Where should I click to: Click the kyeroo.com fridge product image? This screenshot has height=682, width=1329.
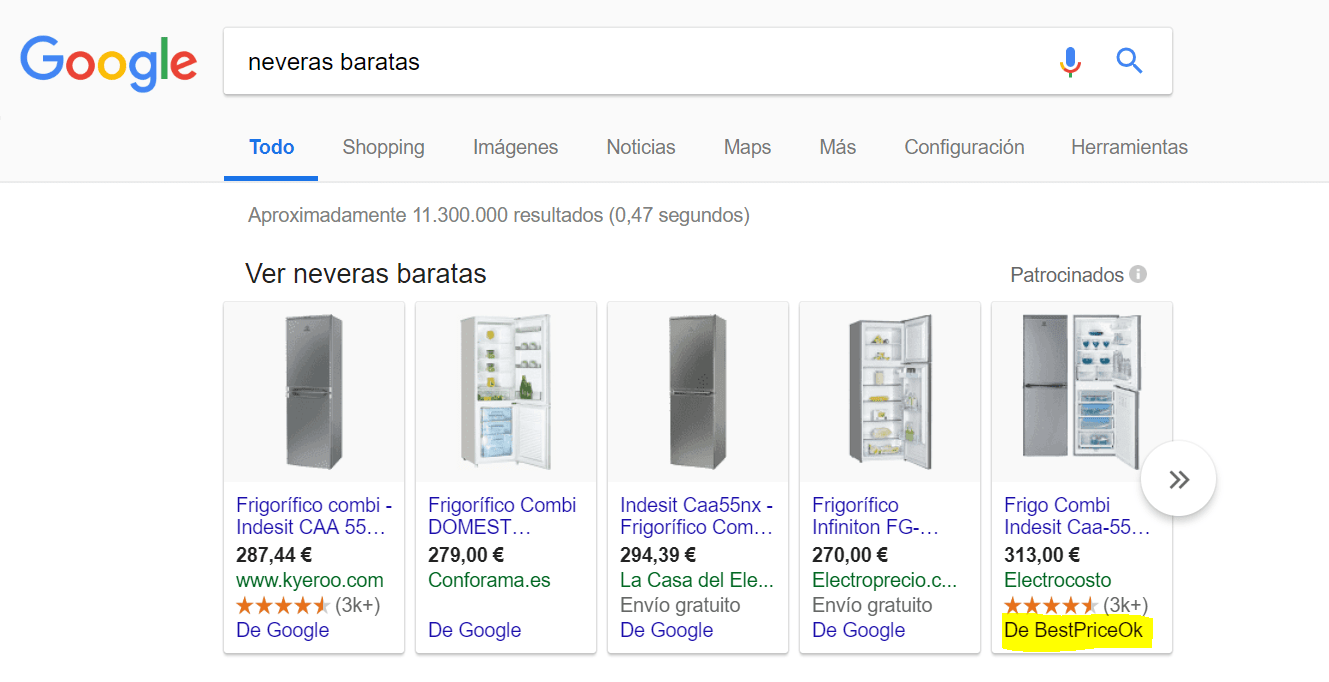(314, 392)
